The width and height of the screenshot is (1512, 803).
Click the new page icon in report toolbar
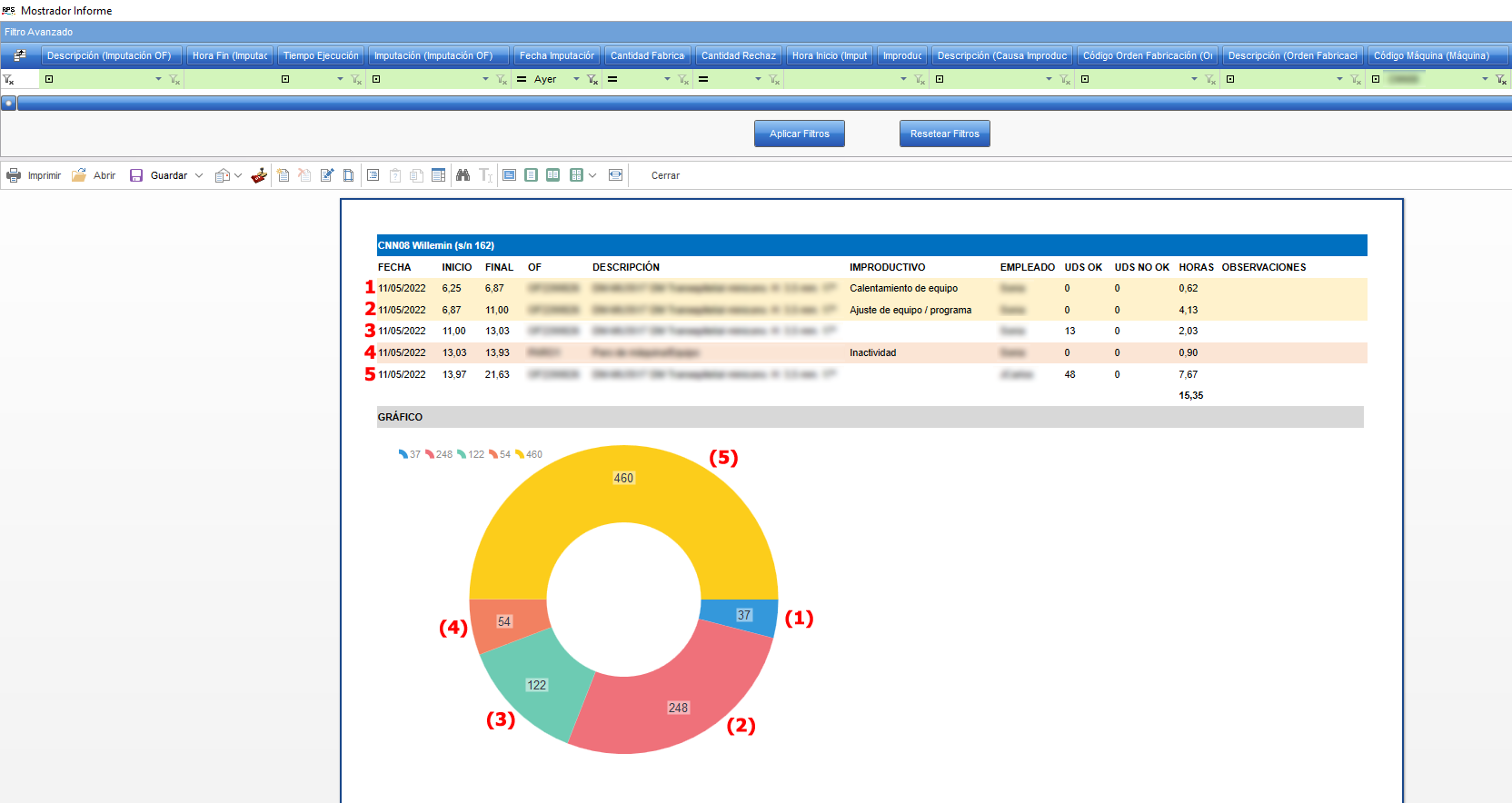tap(283, 175)
